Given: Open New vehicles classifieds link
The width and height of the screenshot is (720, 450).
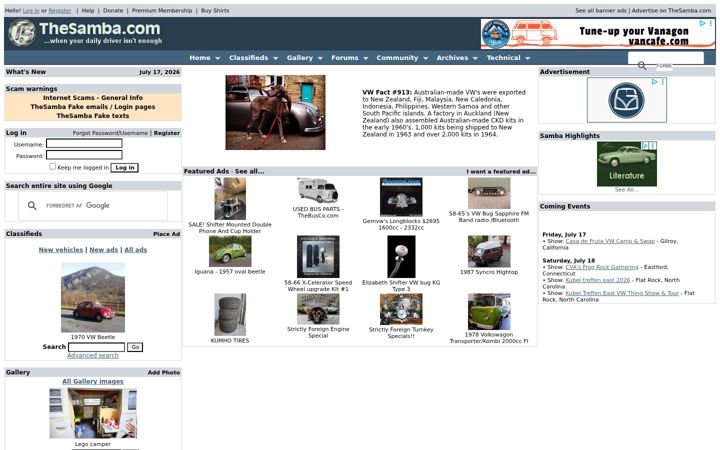Looking at the screenshot, I should [x=61, y=250].
